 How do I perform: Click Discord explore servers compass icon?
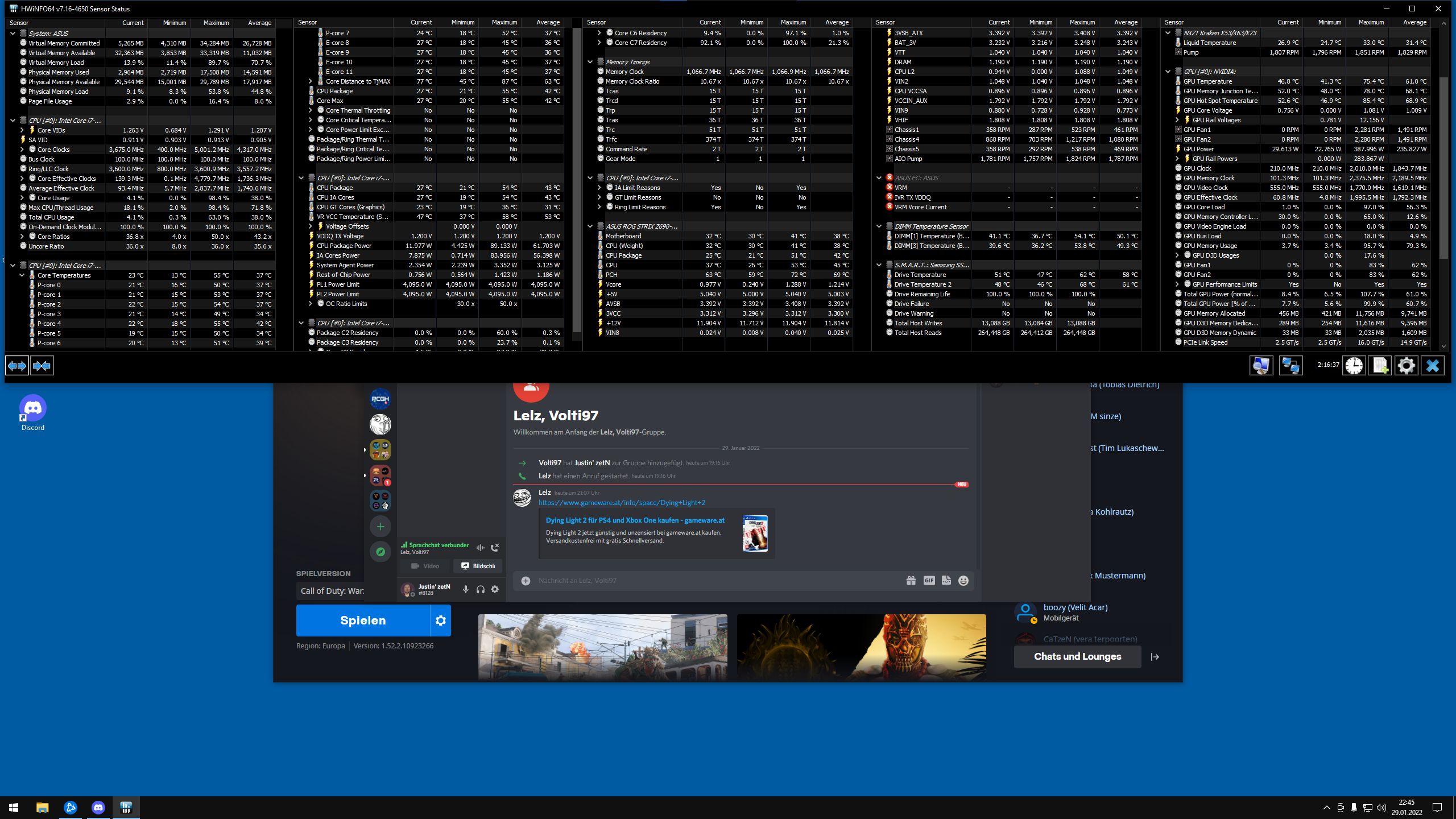(x=380, y=552)
